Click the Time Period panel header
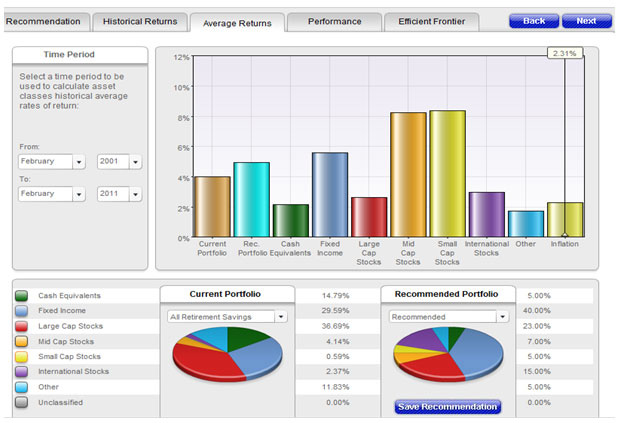This screenshot has width=621, height=423. click(x=80, y=55)
